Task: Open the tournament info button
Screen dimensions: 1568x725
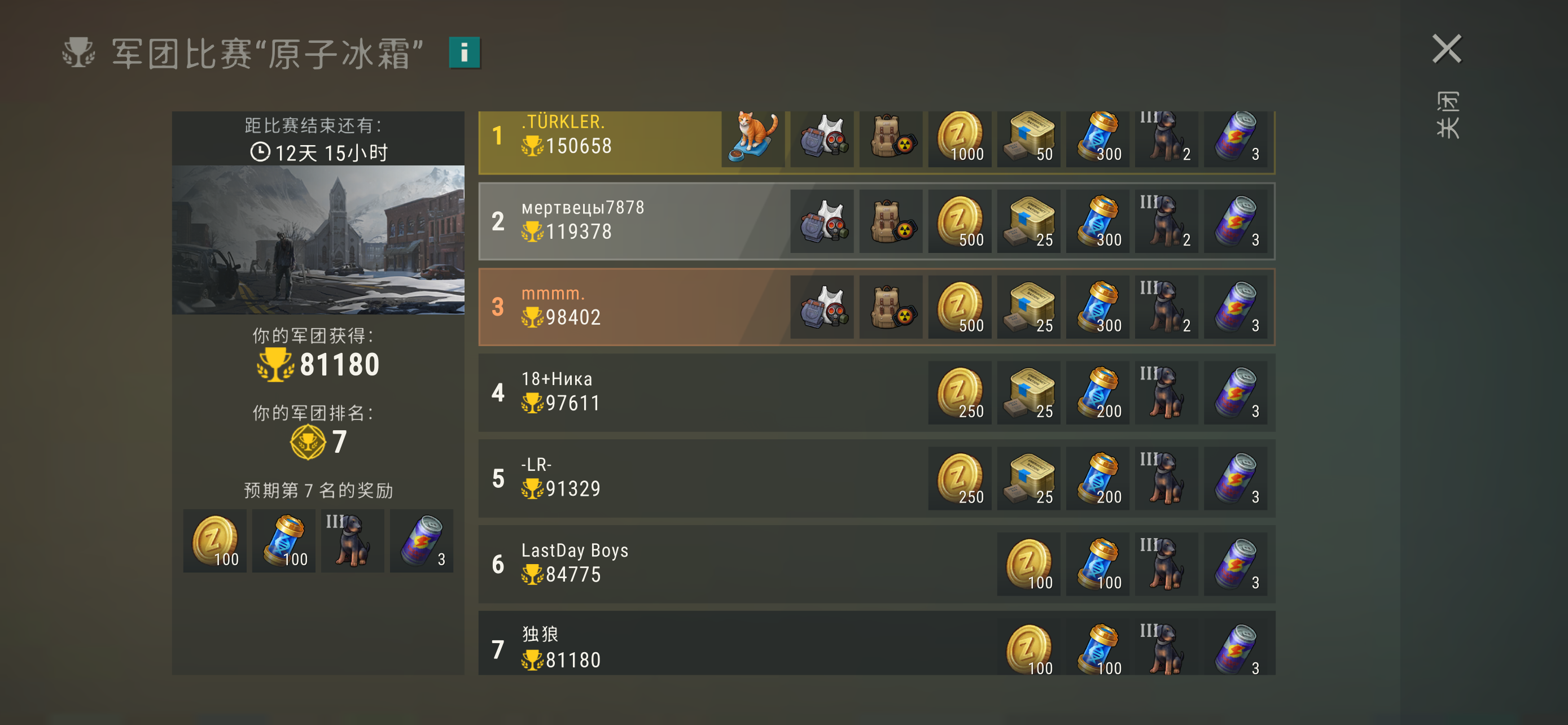Action: [x=465, y=53]
